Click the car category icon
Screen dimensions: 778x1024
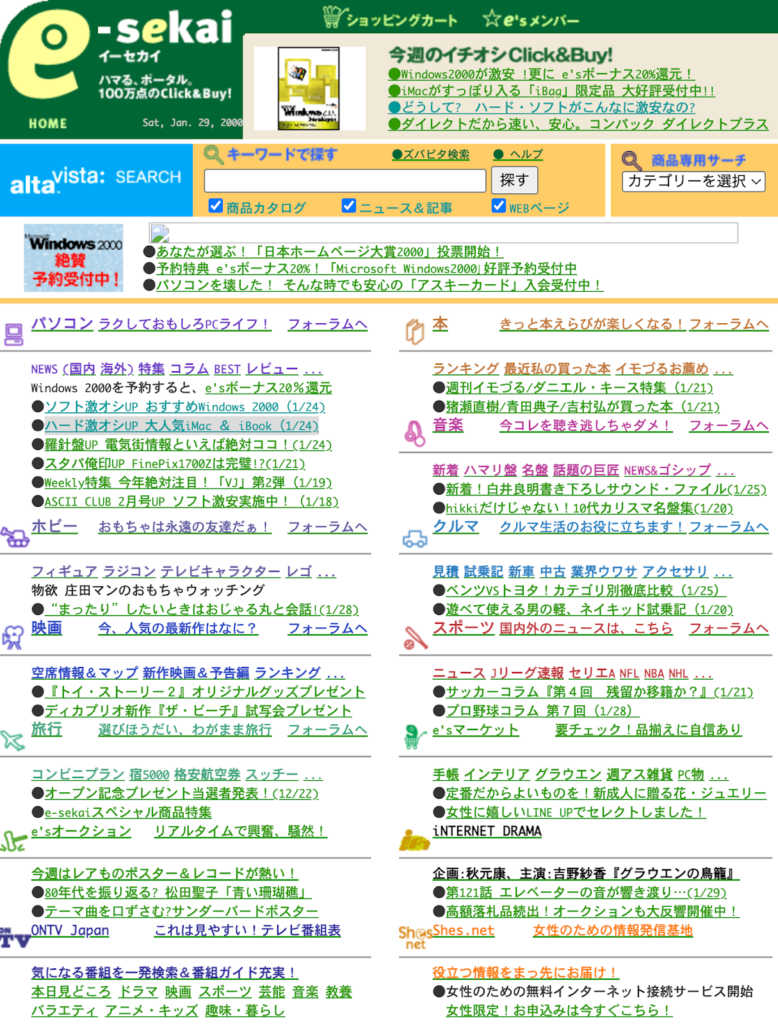[414, 539]
